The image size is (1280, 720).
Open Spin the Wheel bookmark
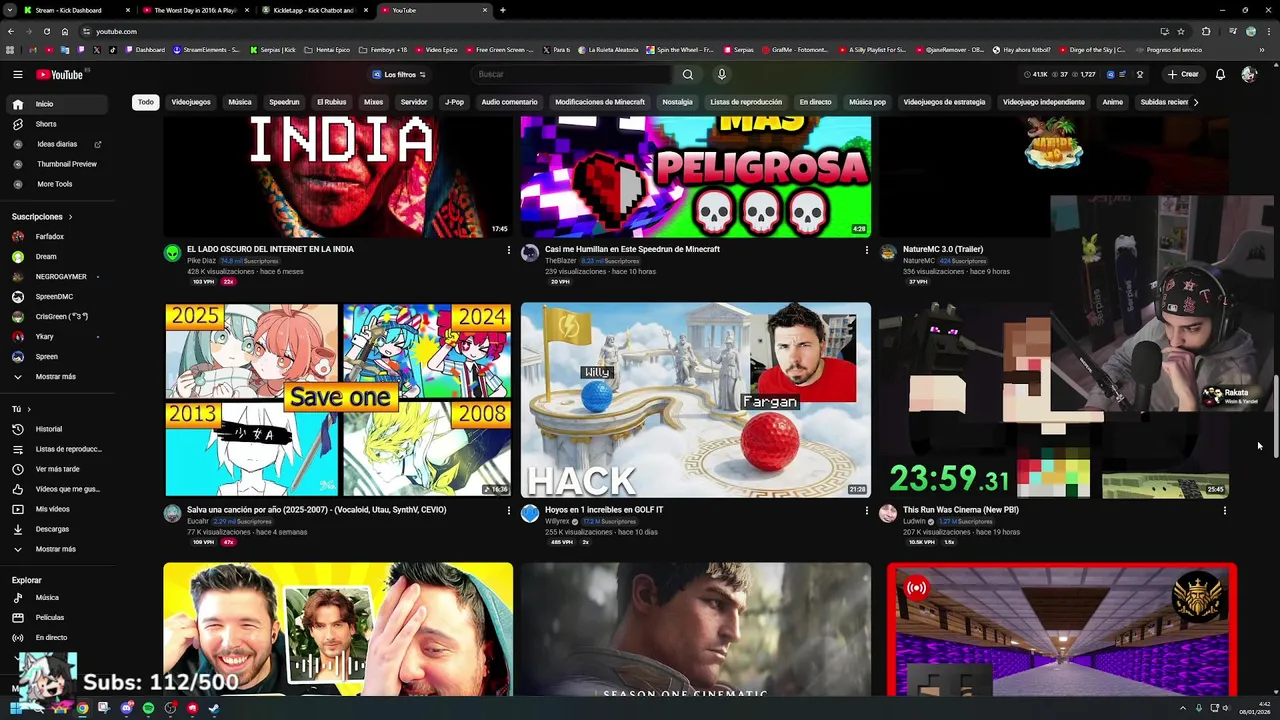coord(680,50)
